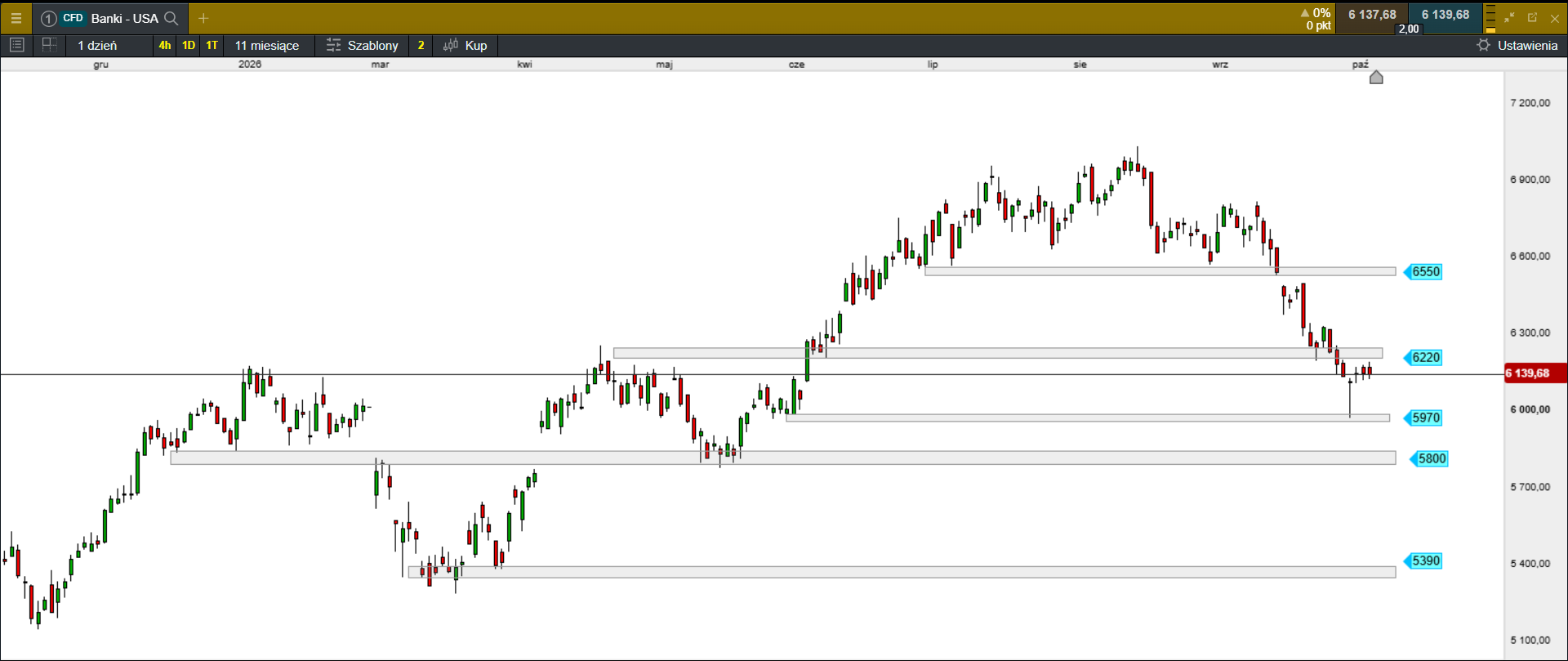
Task: Click the buy price 6 139,68
Action: click(1445, 15)
